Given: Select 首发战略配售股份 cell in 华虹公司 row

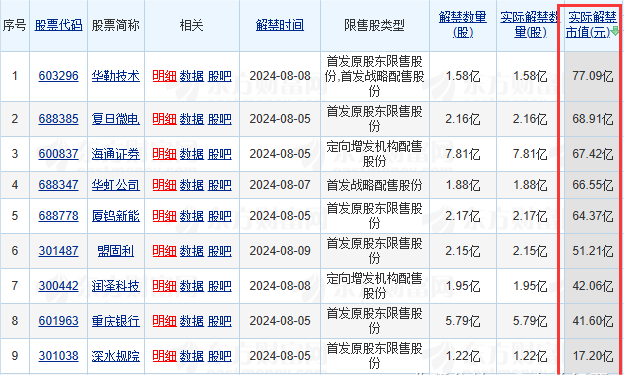Looking at the screenshot, I should [374, 185].
